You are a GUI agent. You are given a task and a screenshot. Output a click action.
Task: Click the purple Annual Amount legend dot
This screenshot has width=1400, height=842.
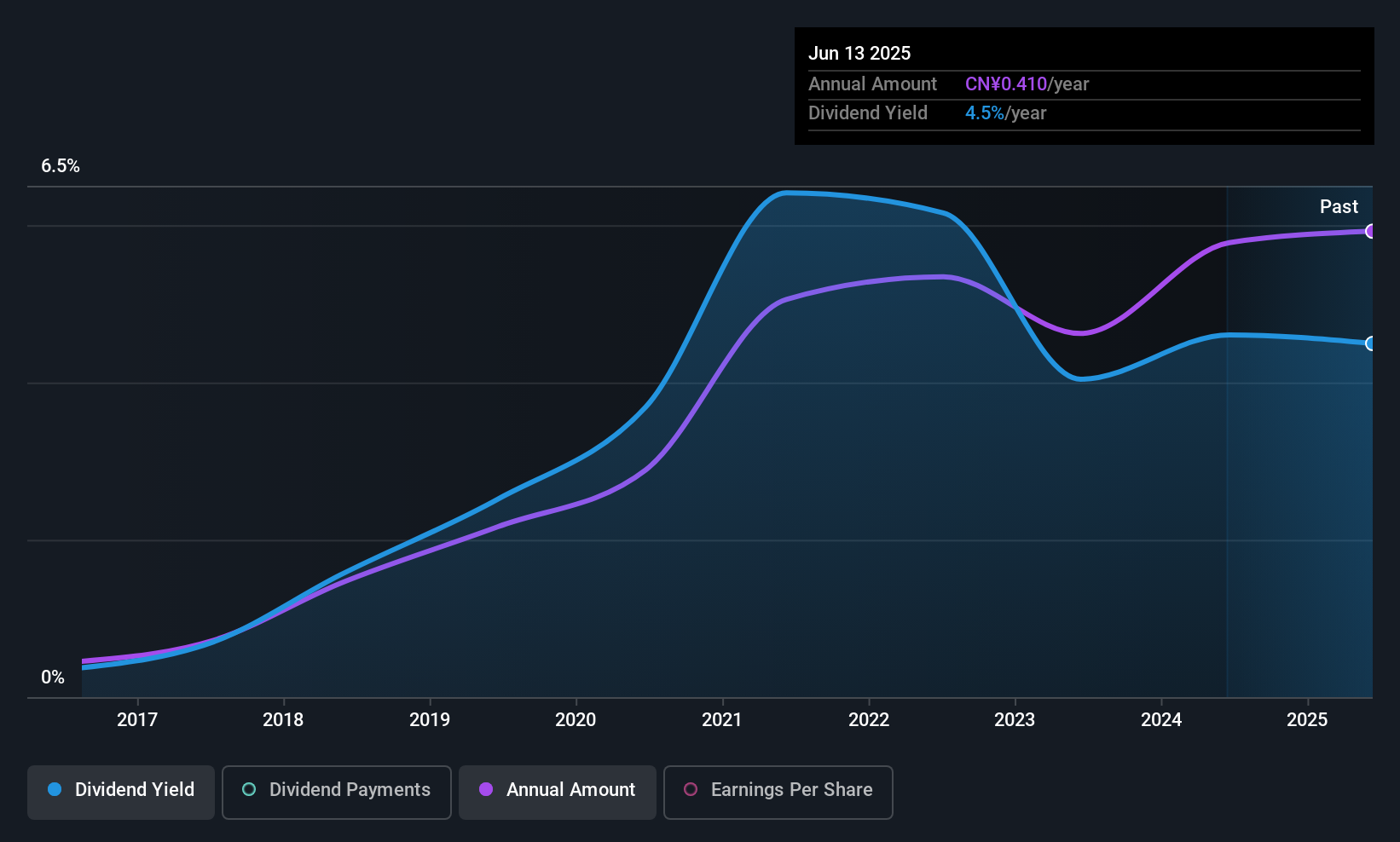click(x=485, y=790)
